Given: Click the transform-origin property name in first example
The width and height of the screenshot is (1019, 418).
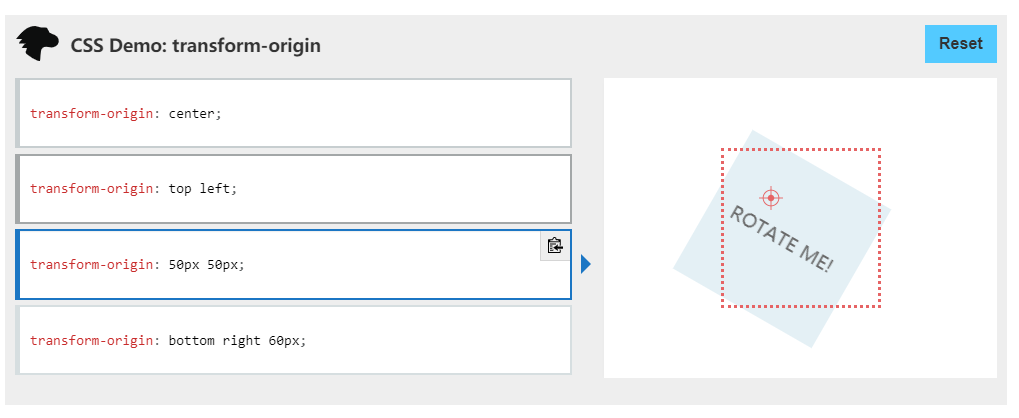Looking at the screenshot, I should 91,114.
